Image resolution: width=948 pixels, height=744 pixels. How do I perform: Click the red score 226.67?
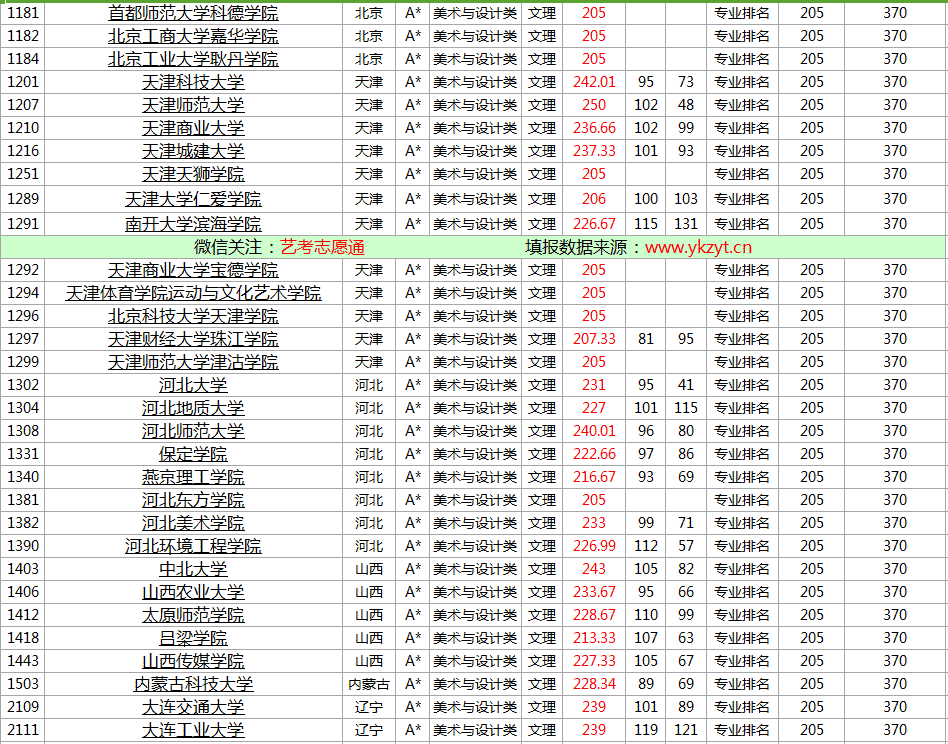(x=594, y=224)
